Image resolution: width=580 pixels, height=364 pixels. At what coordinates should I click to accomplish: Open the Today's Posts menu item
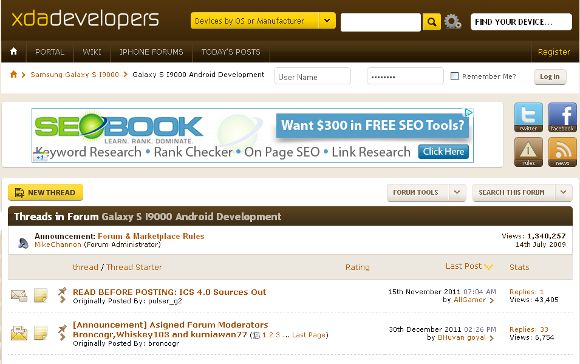pyautogui.click(x=231, y=52)
